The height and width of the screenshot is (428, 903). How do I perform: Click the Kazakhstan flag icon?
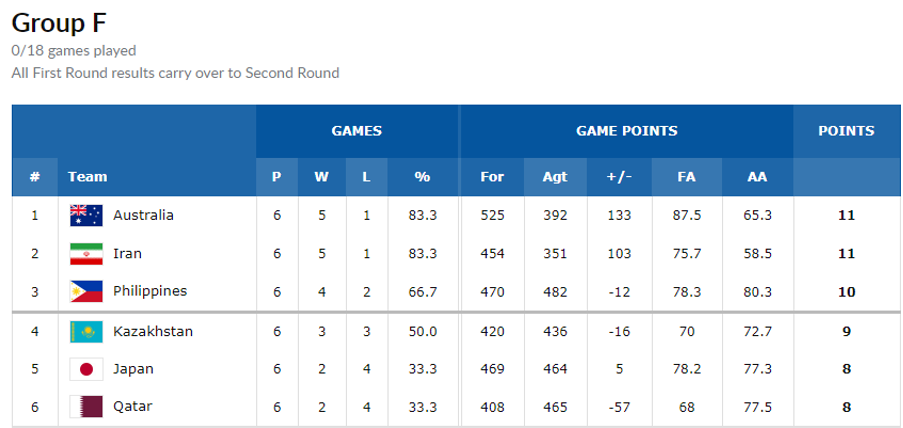point(86,332)
